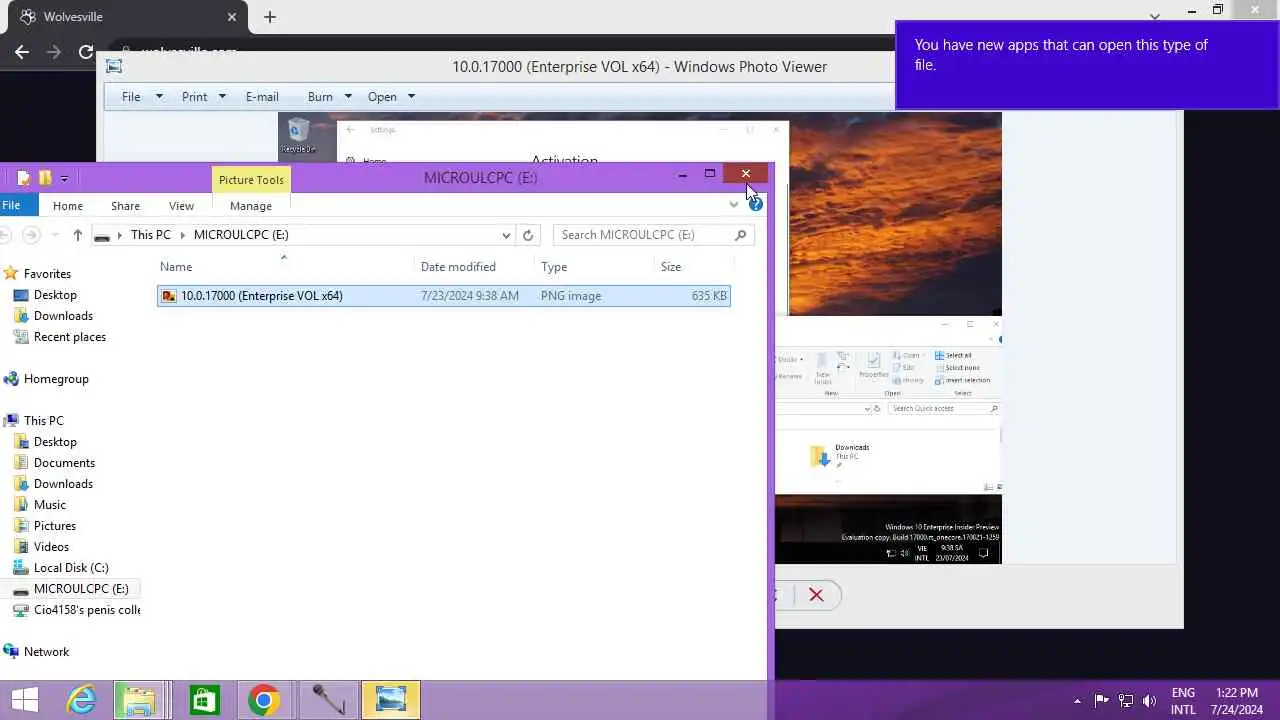Open the Manage tab under Picture Tools
The width and height of the screenshot is (1280, 720).
click(x=251, y=206)
